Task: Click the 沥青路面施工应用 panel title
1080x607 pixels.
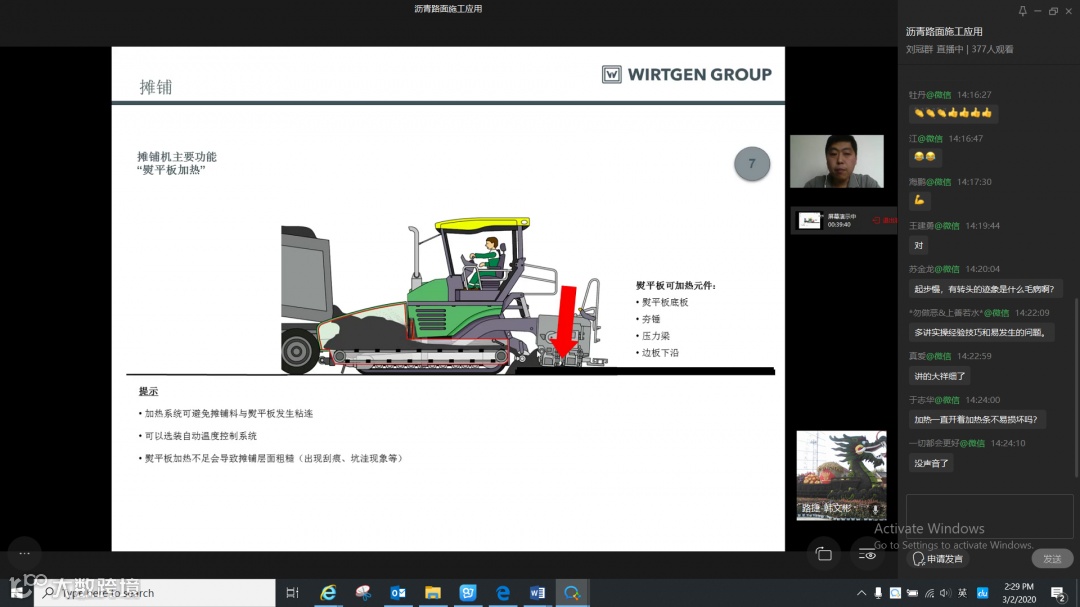Action: click(x=944, y=32)
